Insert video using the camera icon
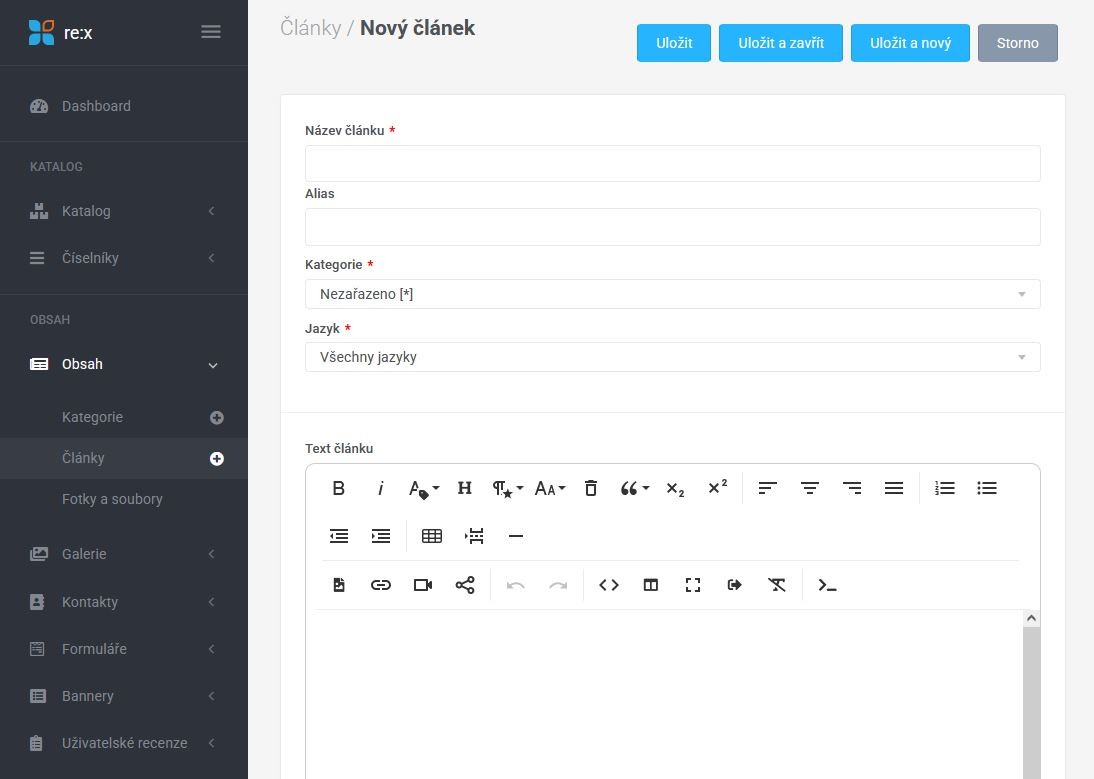 click(423, 585)
